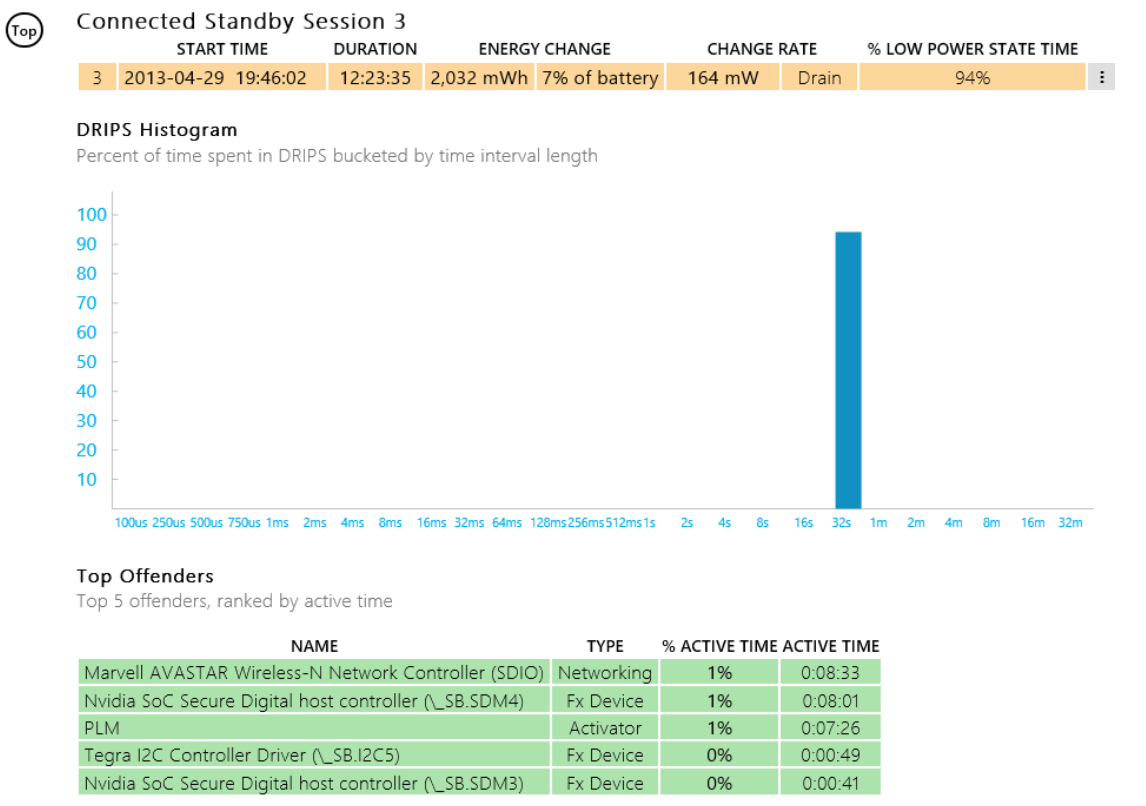This screenshot has width=1146, height=806.
Task: Select the 2,032 mWh energy change cell
Action: click(479, 78)
